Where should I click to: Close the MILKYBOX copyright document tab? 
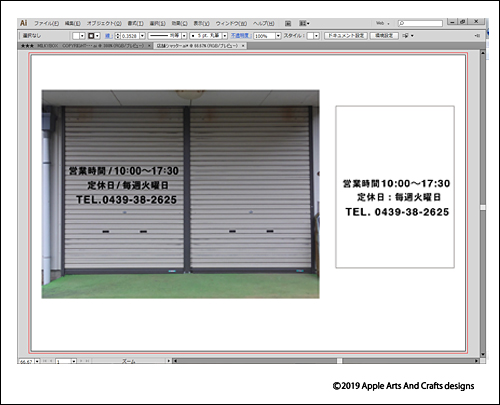[149, 46]
